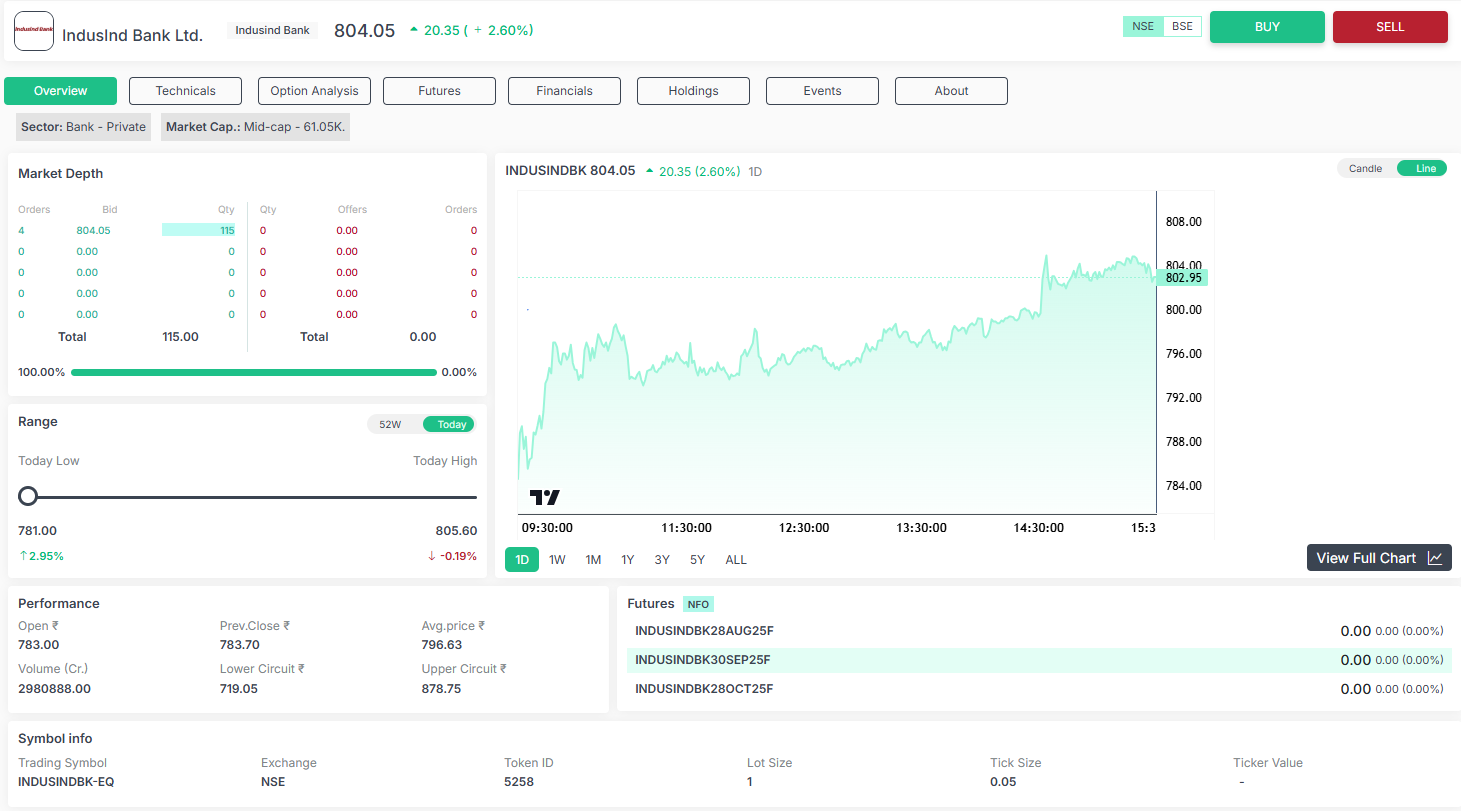Screen dimensions: 1461x811
Task: Click the Today High value 805.60
Action: pos(456,531)
